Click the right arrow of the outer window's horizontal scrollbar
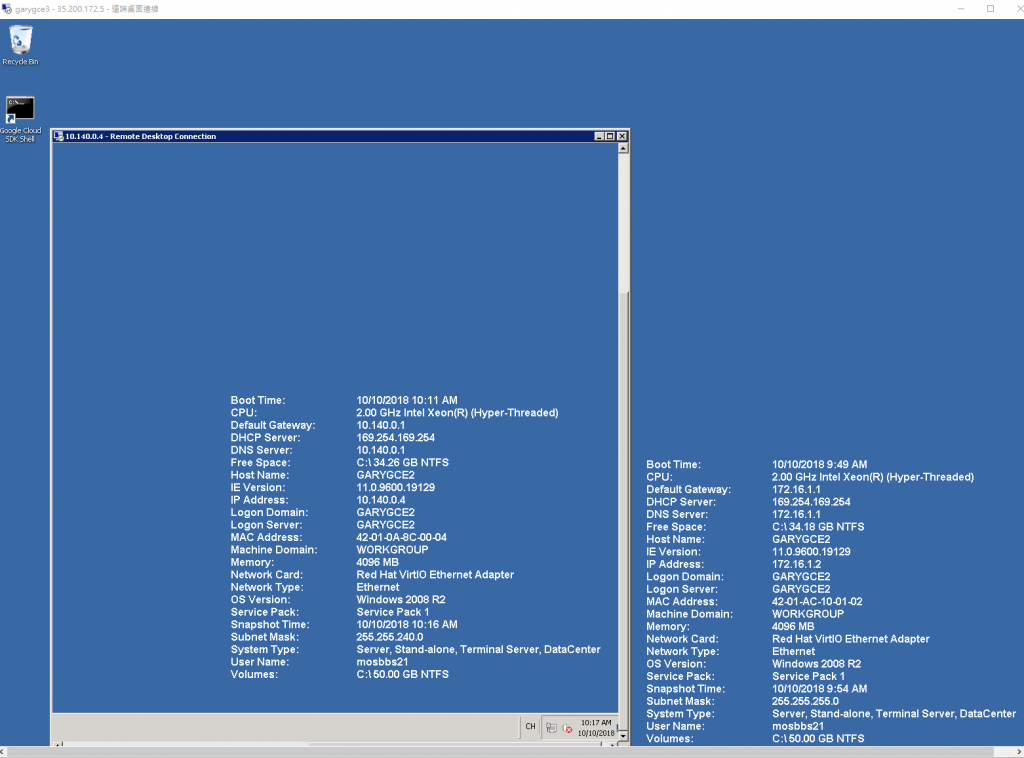Viewport: 1024px width, 758px height. click(x=1020, y=752)
